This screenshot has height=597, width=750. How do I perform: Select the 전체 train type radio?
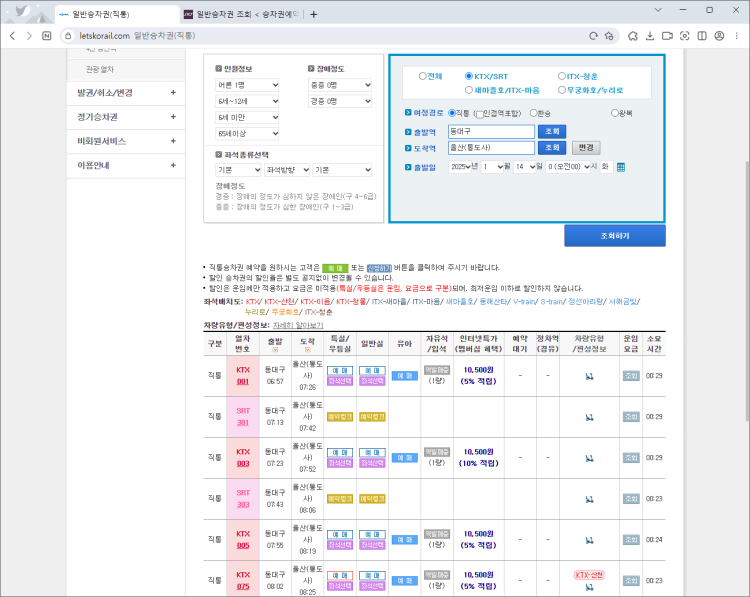pyautogui.click(x=422, y=76)
